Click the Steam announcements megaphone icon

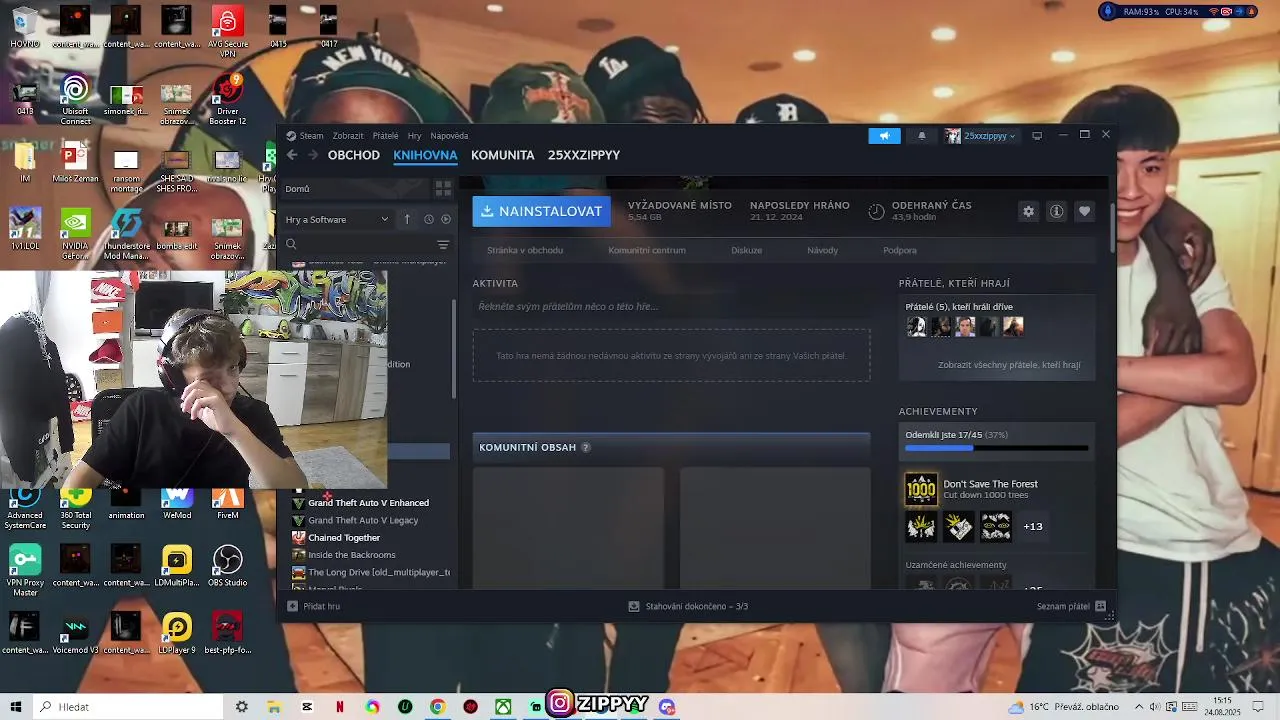tap(884, 136)
